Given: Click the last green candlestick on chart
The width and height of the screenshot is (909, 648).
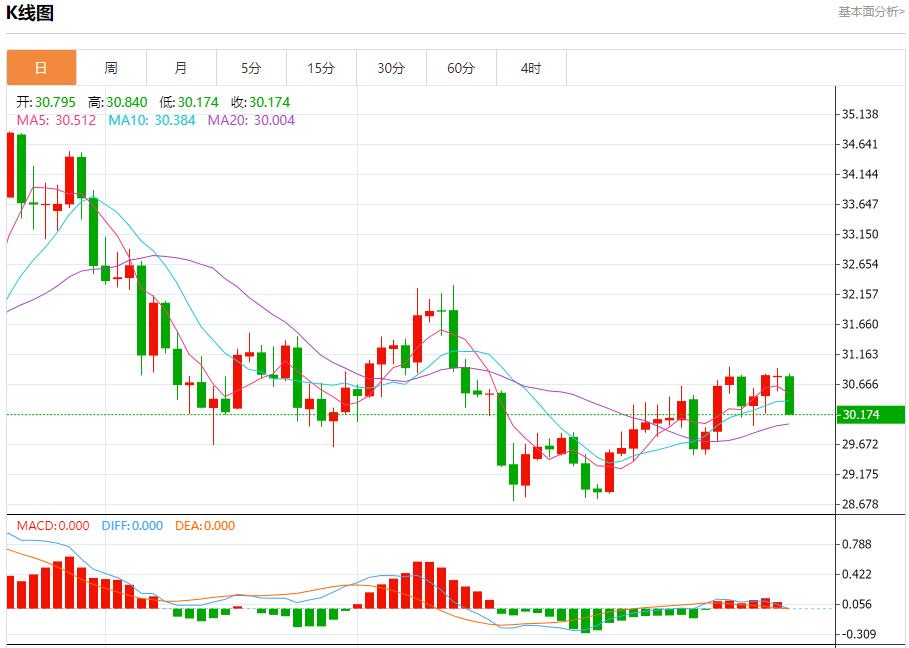Looking at the screenshot, I should tap(790, 395).
